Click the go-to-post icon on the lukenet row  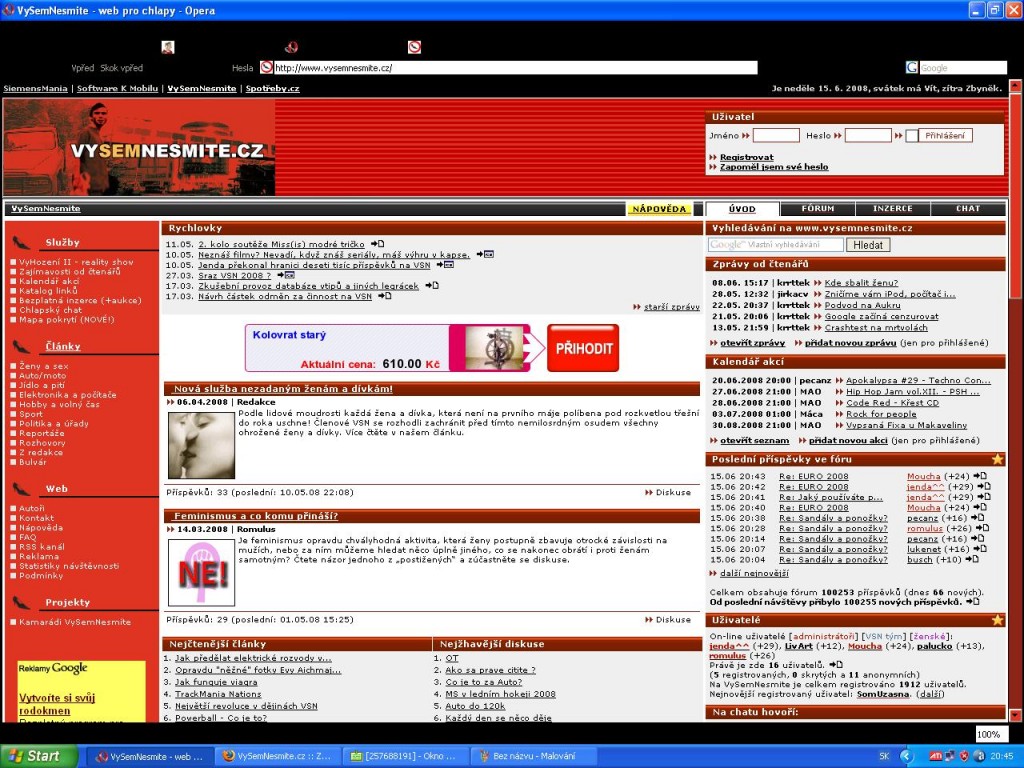(979, 549)
